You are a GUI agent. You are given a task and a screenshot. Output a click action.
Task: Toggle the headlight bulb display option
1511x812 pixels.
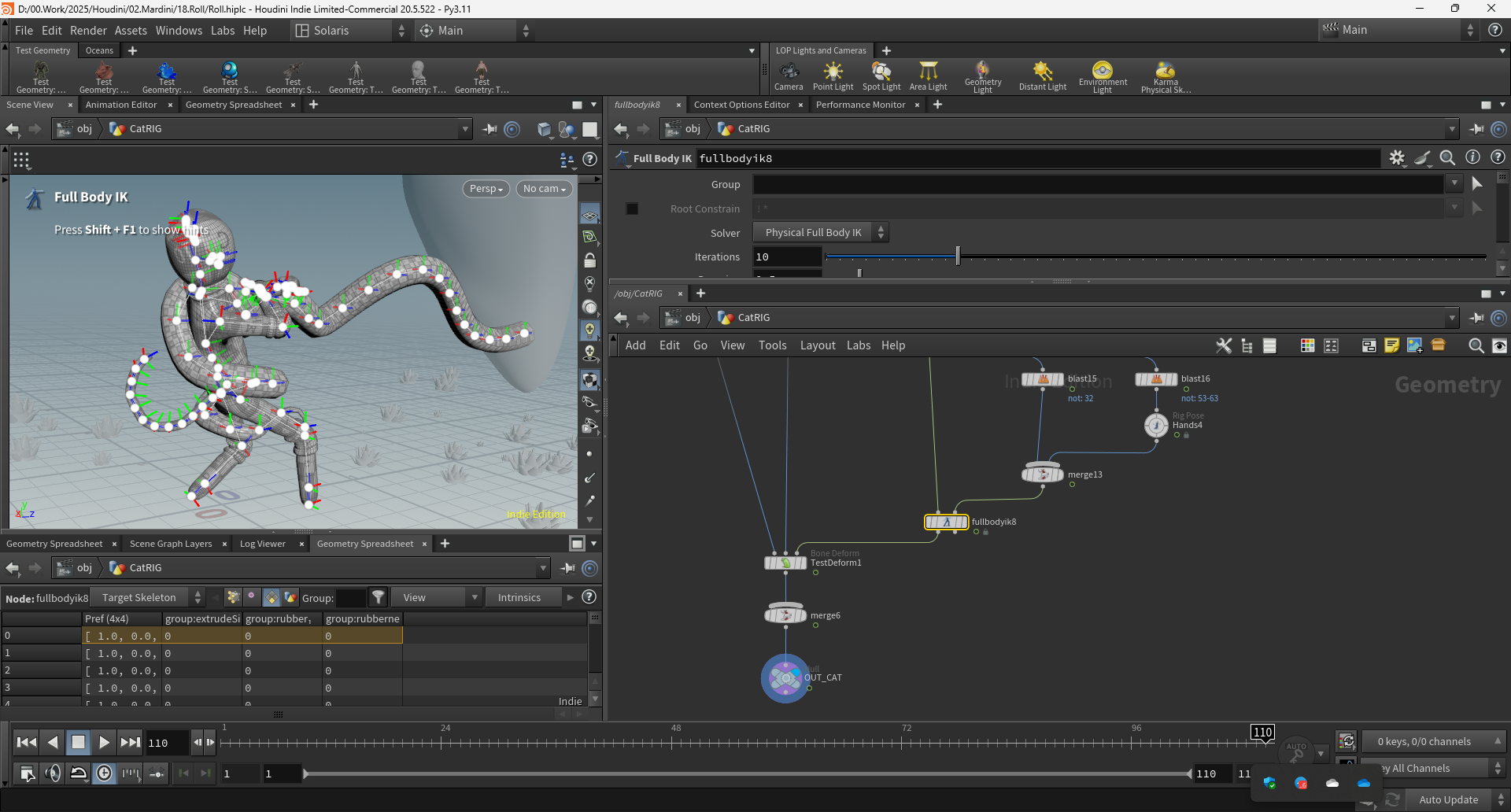pyautogui.click(x=589, y=330)
